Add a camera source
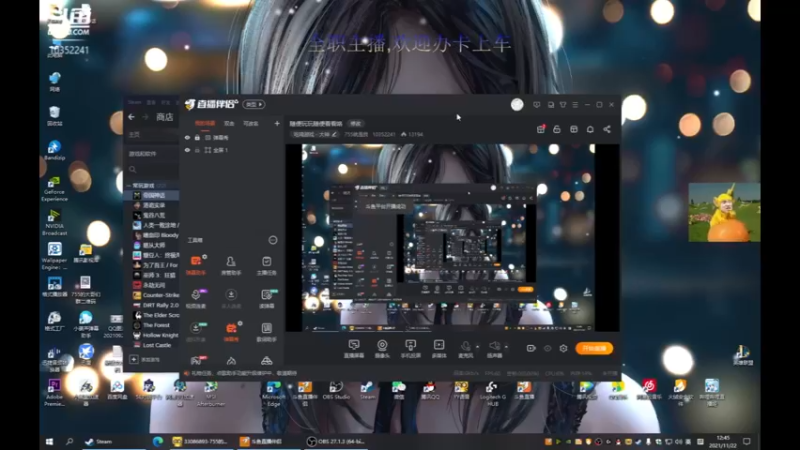Screen dimensions: 800x450 (x=382, y=348)
